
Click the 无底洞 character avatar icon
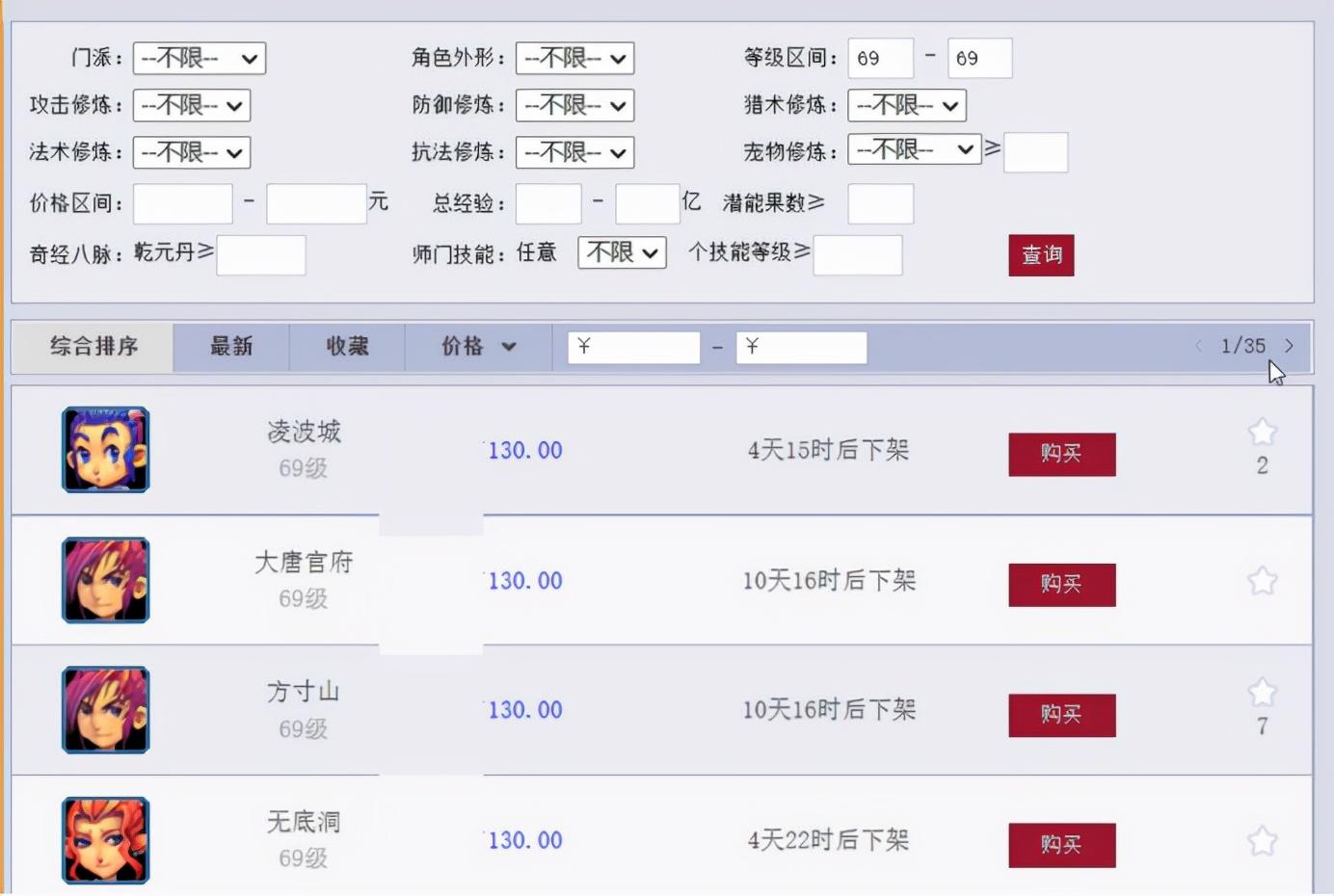click(x=106, y=840)
